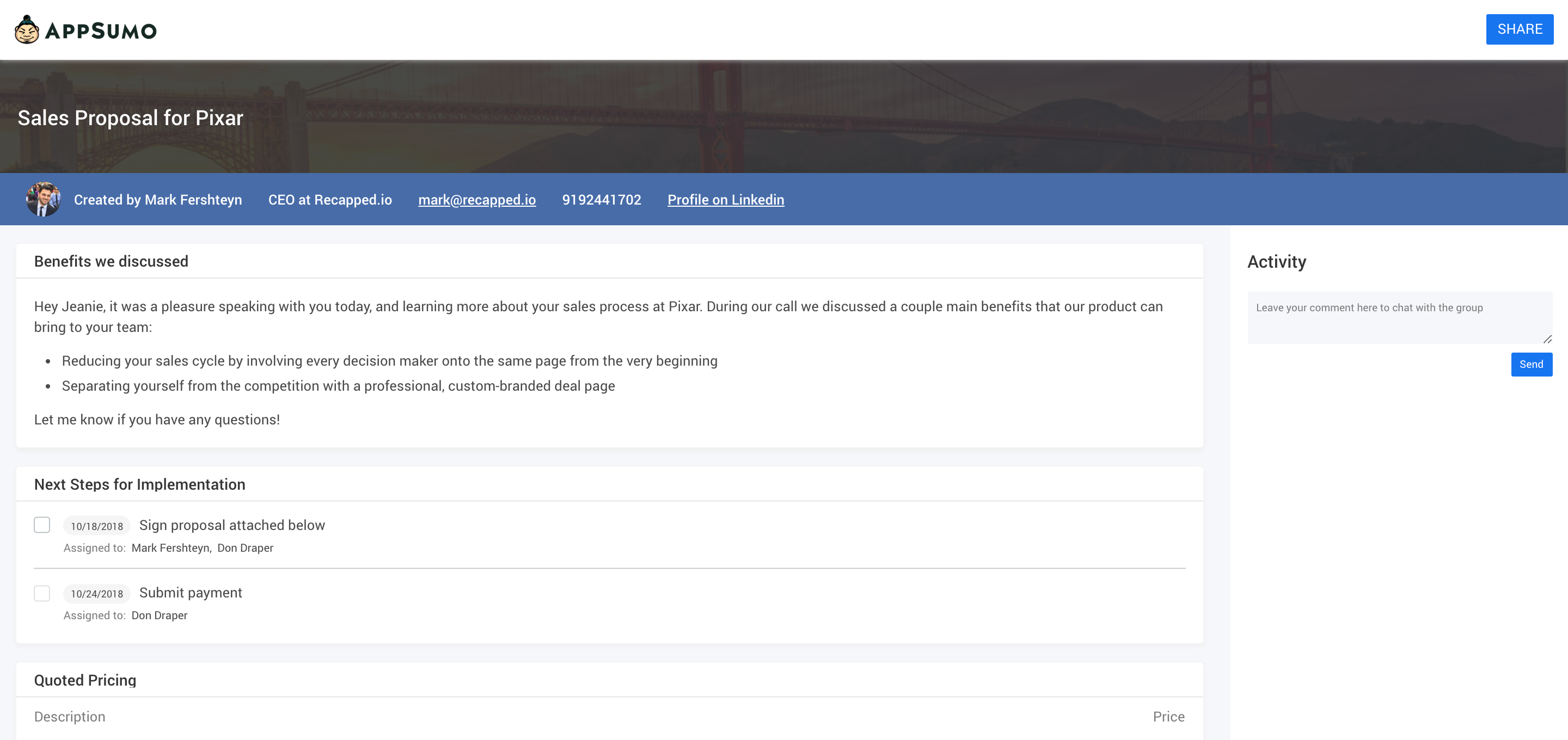The height and width of the screenshot is (740, 1568).
Task: Click the Next Steps for Implementation heading
Action: [139, 484]
